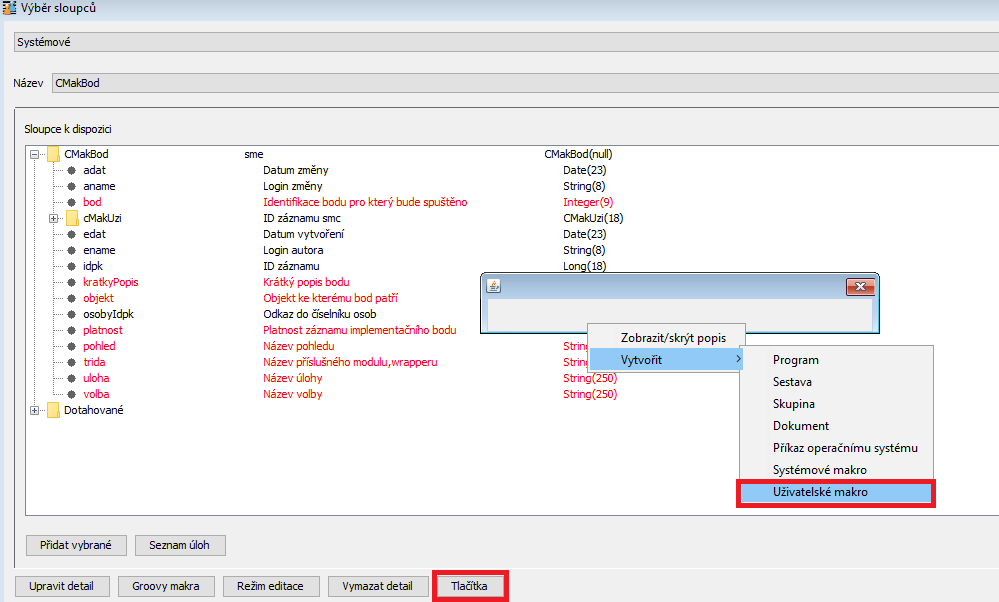Click the Přidat vybrané button
Viewport: 999px width, 602px height.
click(76, 545)
